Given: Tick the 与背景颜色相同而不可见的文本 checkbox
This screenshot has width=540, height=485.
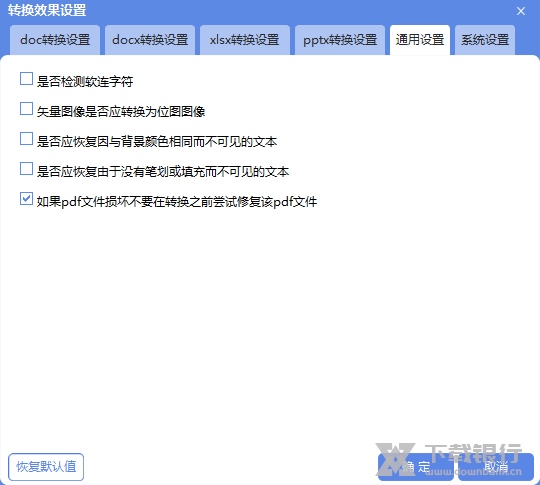Looking at the screenshot, I should [26, 139].
